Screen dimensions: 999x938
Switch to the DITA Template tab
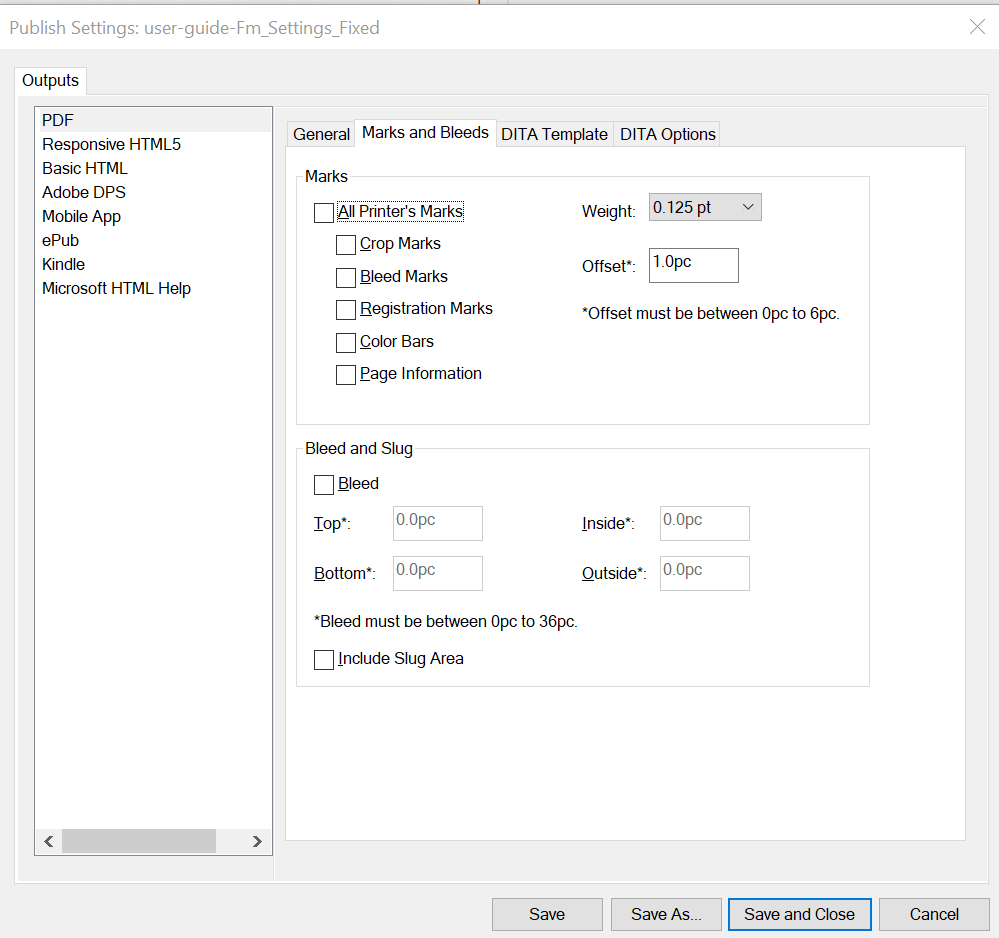pos(554,133)
